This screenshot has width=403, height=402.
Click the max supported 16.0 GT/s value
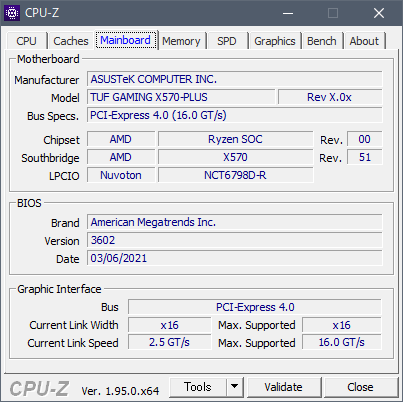pyautogui.click(x=342, y=343)
